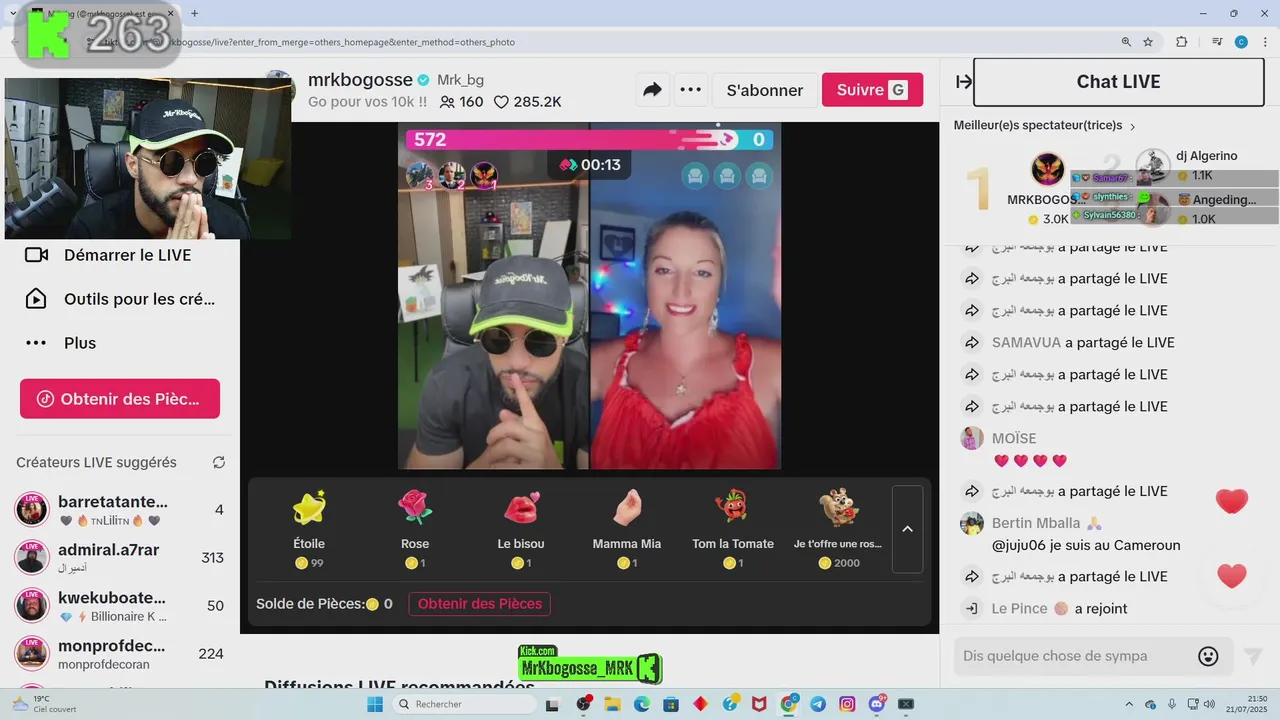This screenshot has width=1280, height=720.
Task: Open File Explorer from taskbar
Action: (612, 704)
